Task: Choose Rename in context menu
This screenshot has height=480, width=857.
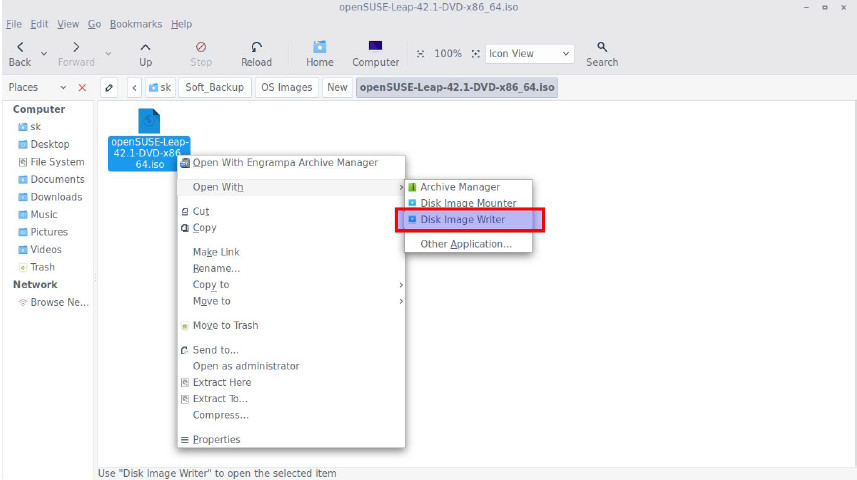Action: point(291,268)
